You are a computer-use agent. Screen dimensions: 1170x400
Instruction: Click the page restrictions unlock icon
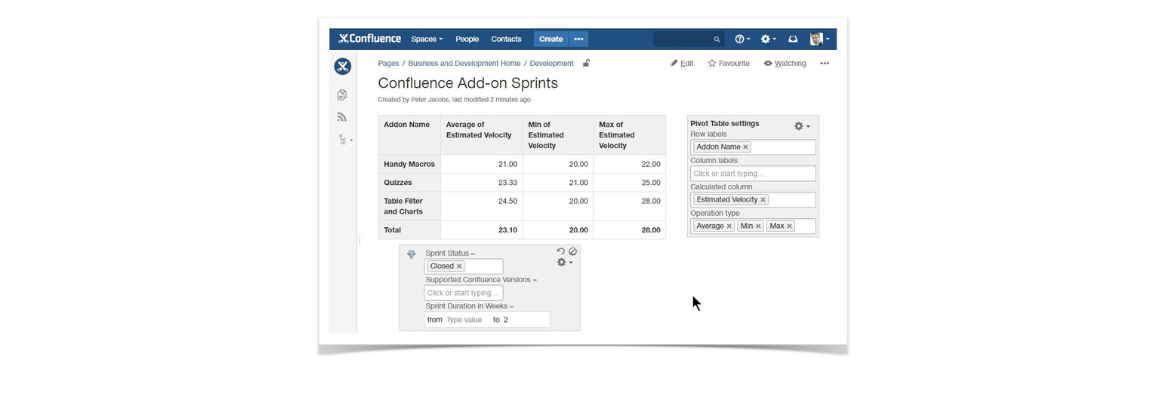pos(587,63)
